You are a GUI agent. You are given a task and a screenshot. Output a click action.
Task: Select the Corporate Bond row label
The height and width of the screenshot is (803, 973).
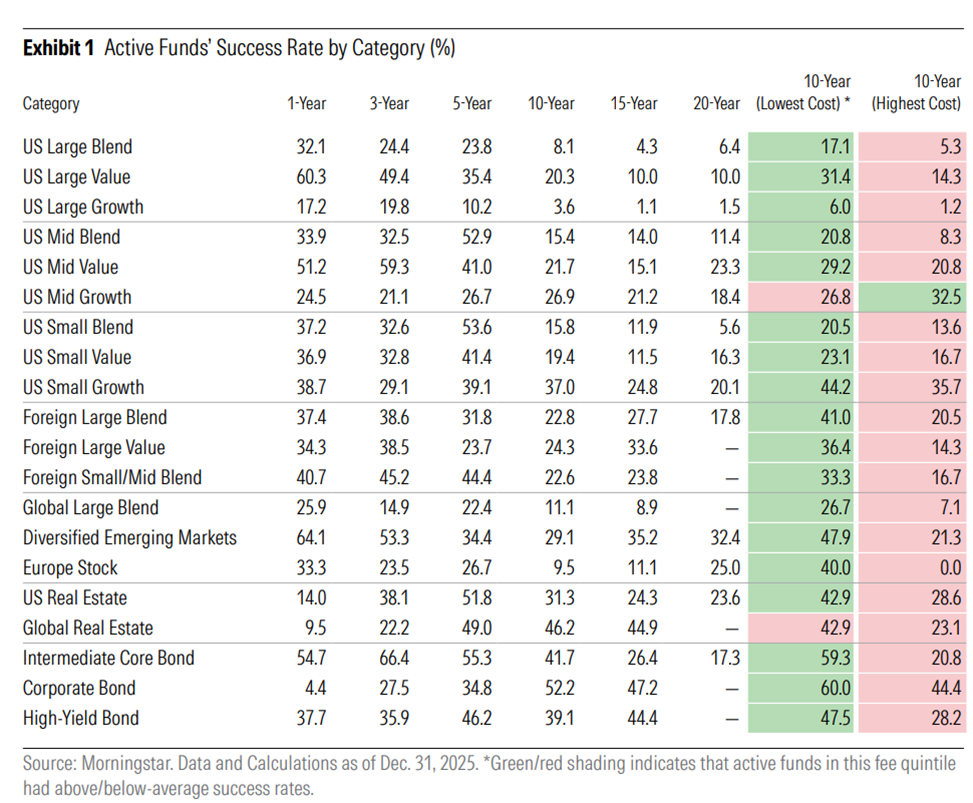(x=79, y=688)
